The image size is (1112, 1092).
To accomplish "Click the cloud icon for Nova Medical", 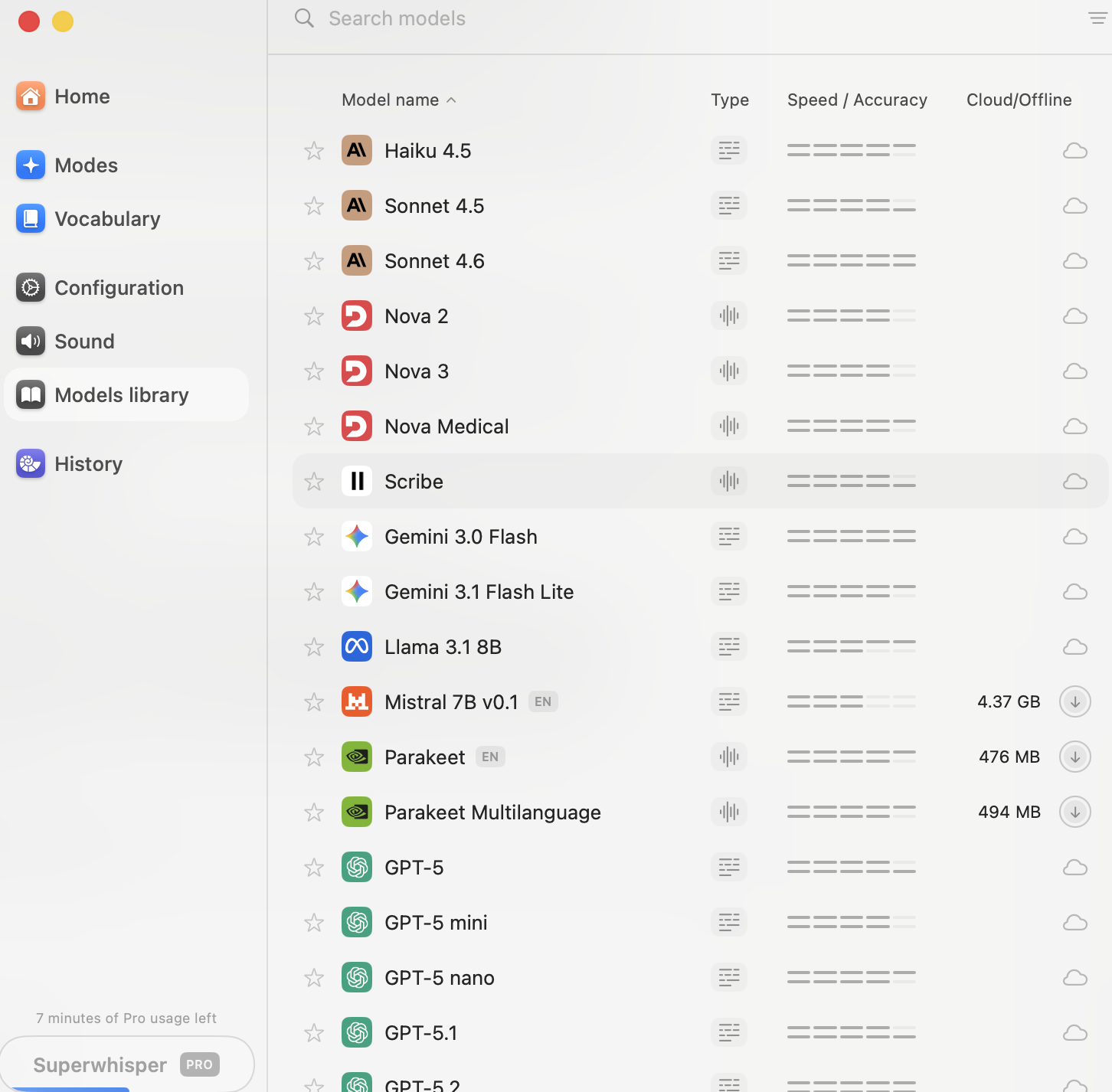I will pos(1075,427).
